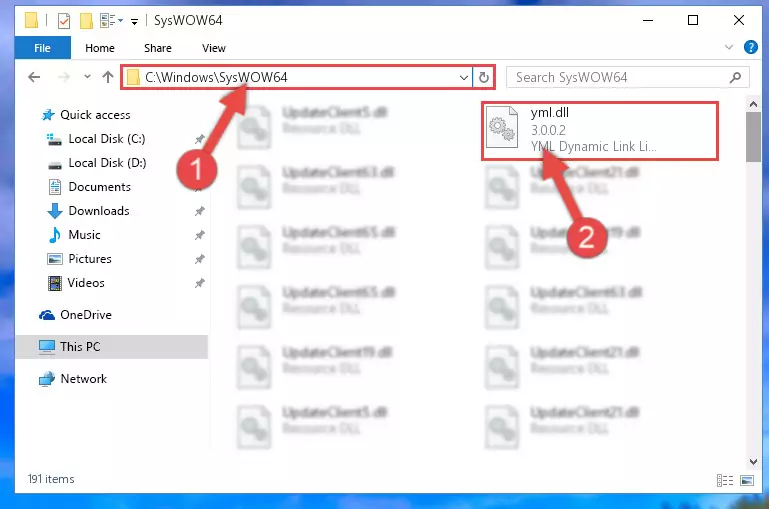
Task: Click the pin icon beside Pictures
Action: (200, 259)
